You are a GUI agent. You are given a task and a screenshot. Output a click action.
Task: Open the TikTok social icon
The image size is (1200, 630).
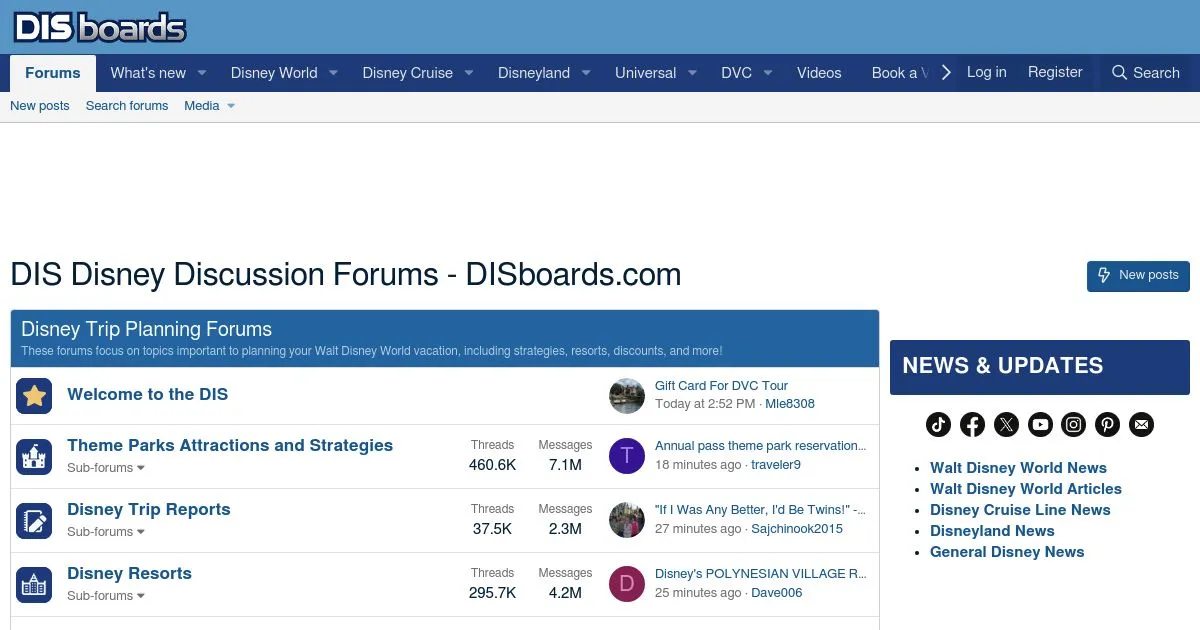938,425
